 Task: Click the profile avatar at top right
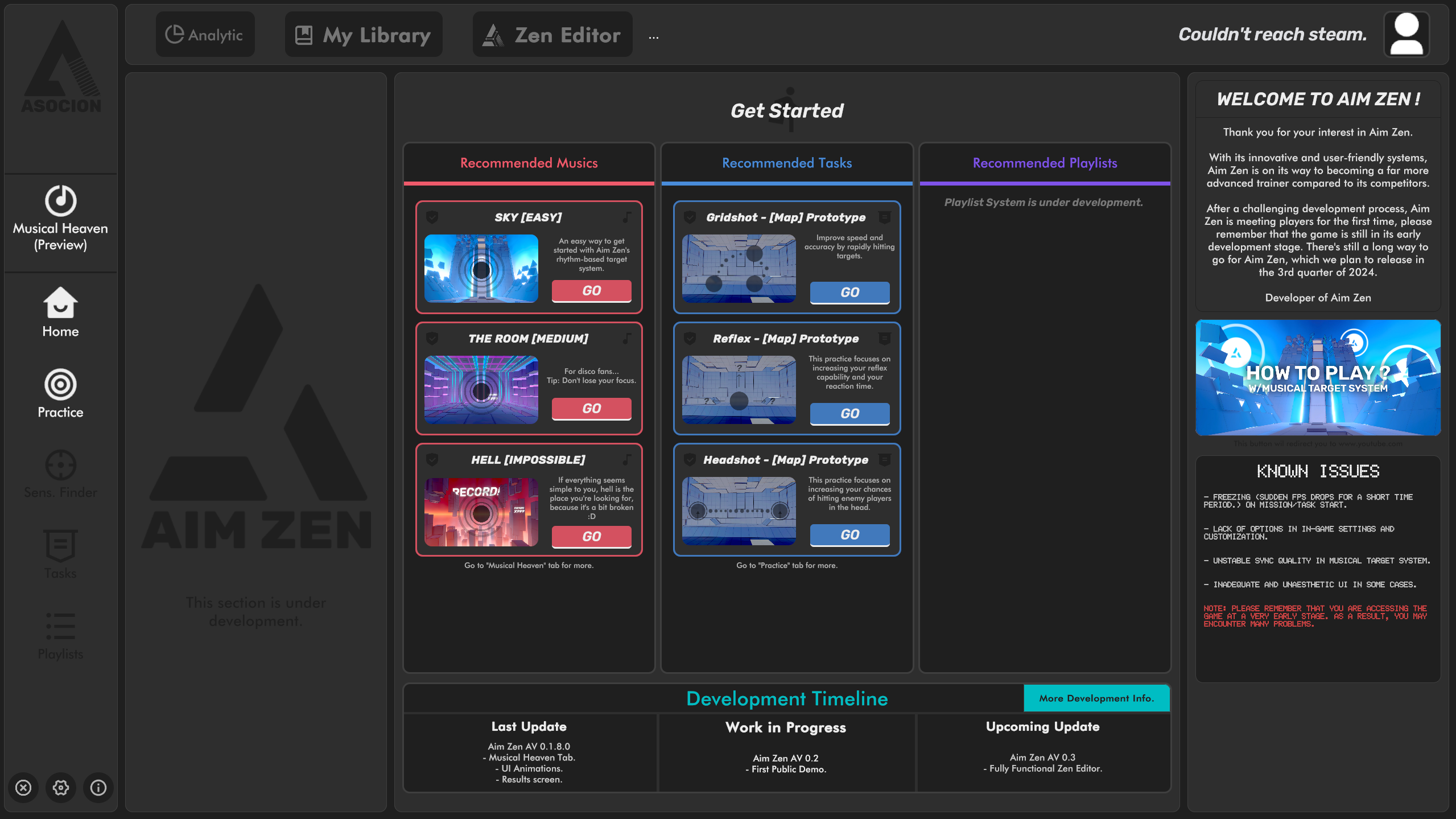pos(1406,34)
